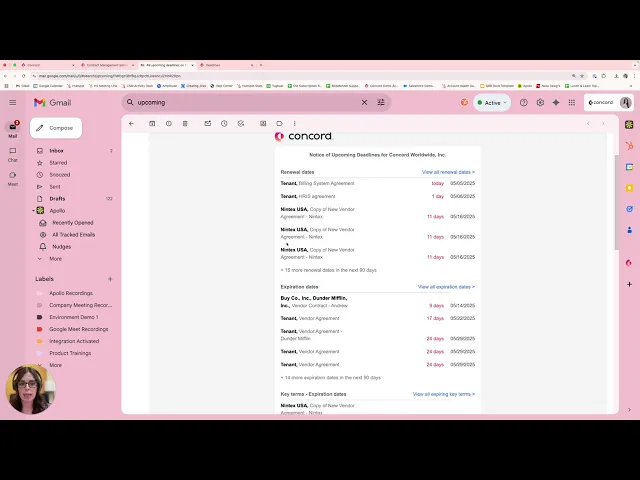This screenshot has height=480, width=640.
Task: Open the concord account profile avatar
Action: tap(626, 102)
